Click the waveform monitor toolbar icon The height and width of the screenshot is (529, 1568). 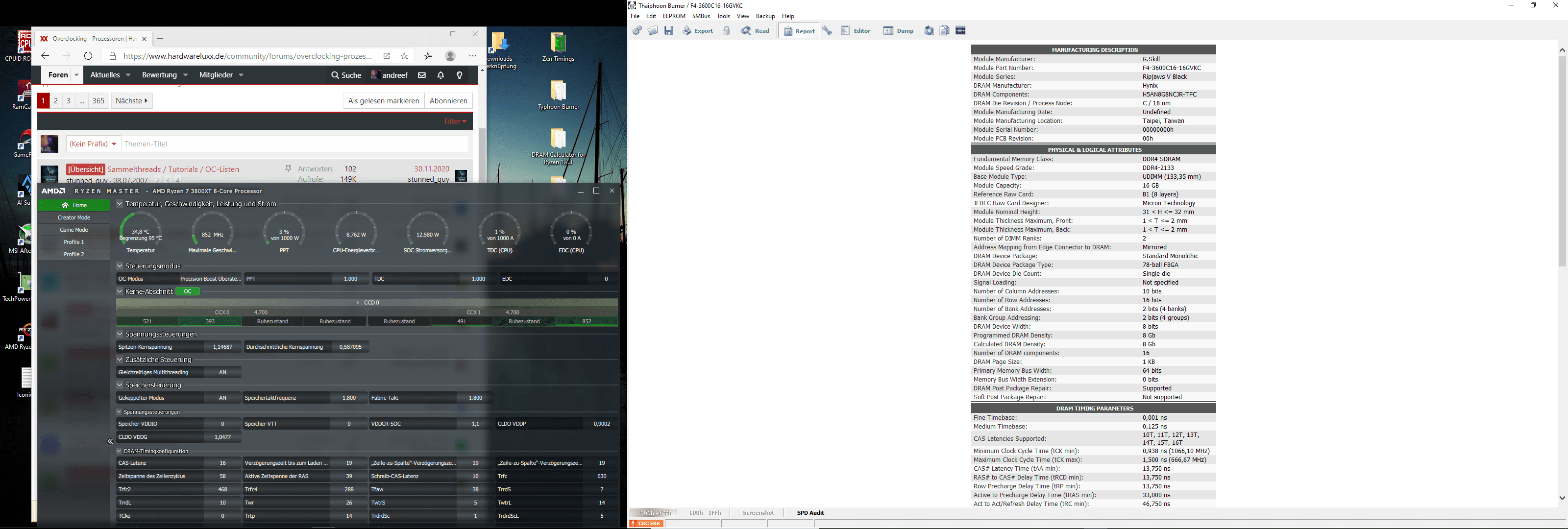pyautogui.click(x=960, y=31)
